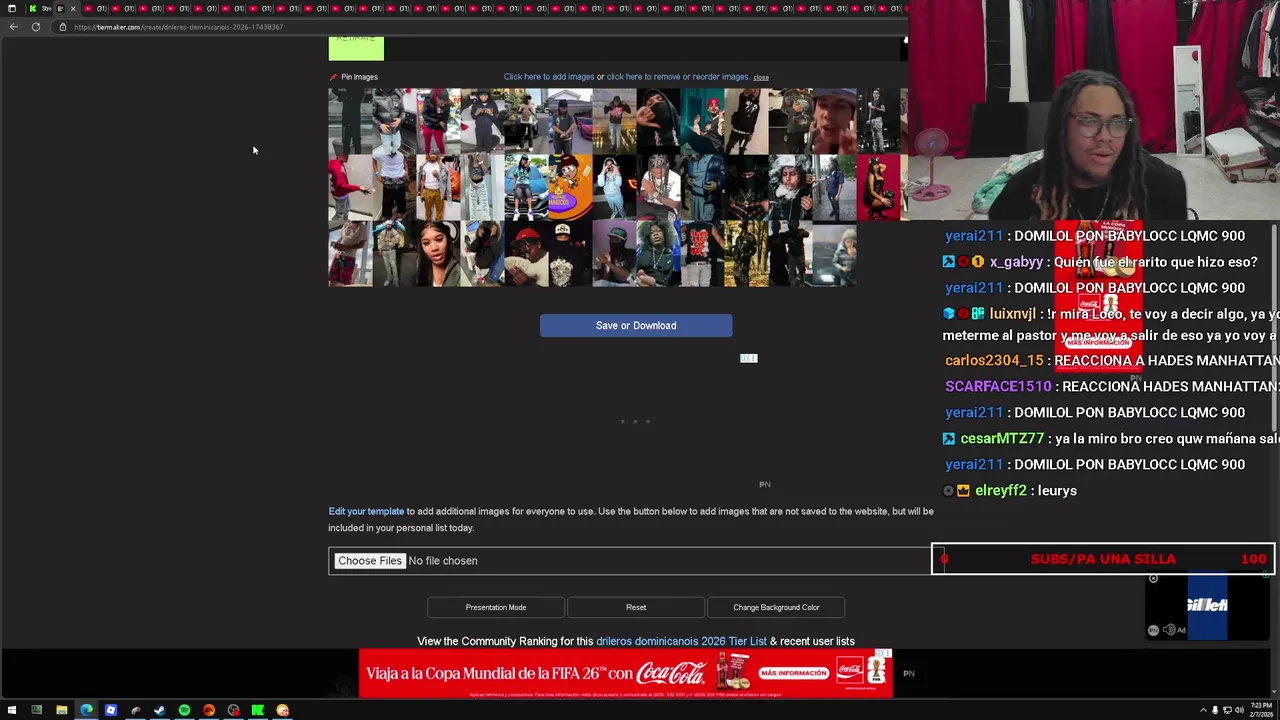The width and height of the screenshot is (1280, 720).
Task: Open the 'Click here to add images' link
Action: [549, 77]
